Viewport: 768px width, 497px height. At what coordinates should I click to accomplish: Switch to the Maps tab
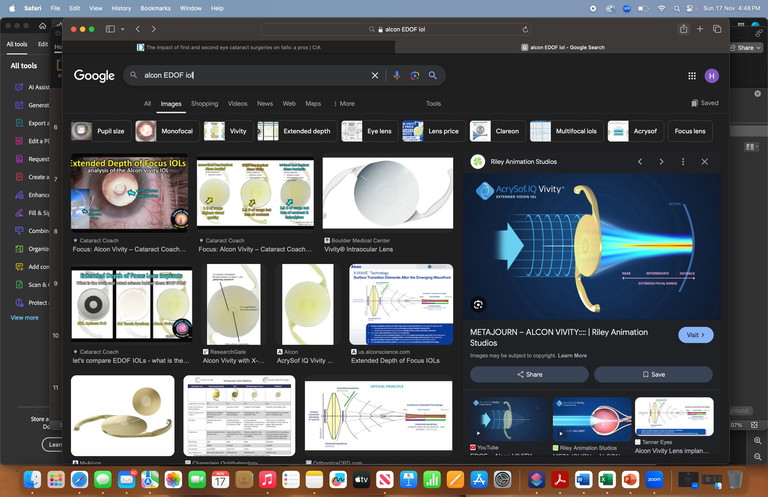click(x=313, y=104)
